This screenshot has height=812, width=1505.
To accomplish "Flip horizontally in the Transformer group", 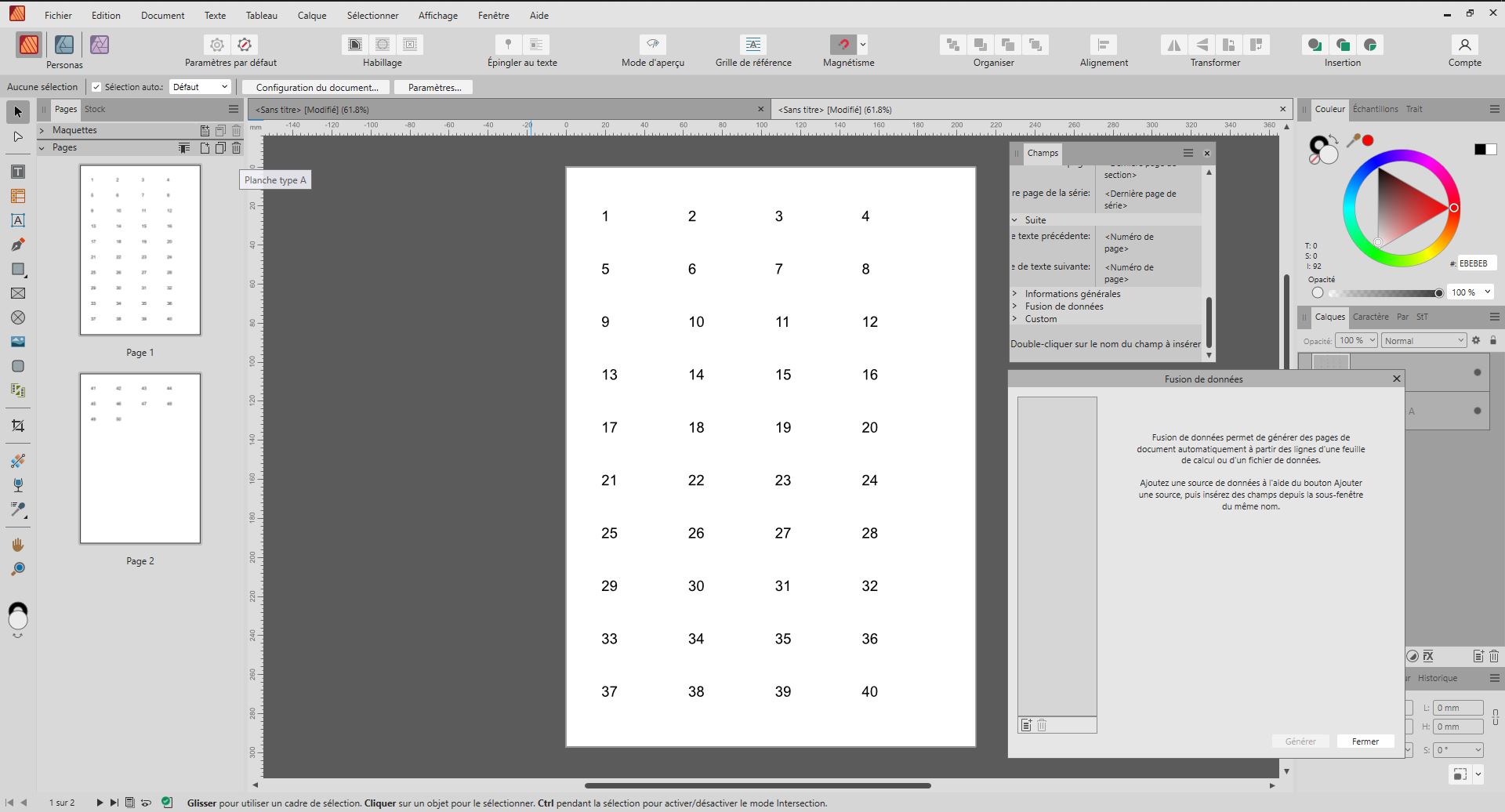I will pos(1174,45).
